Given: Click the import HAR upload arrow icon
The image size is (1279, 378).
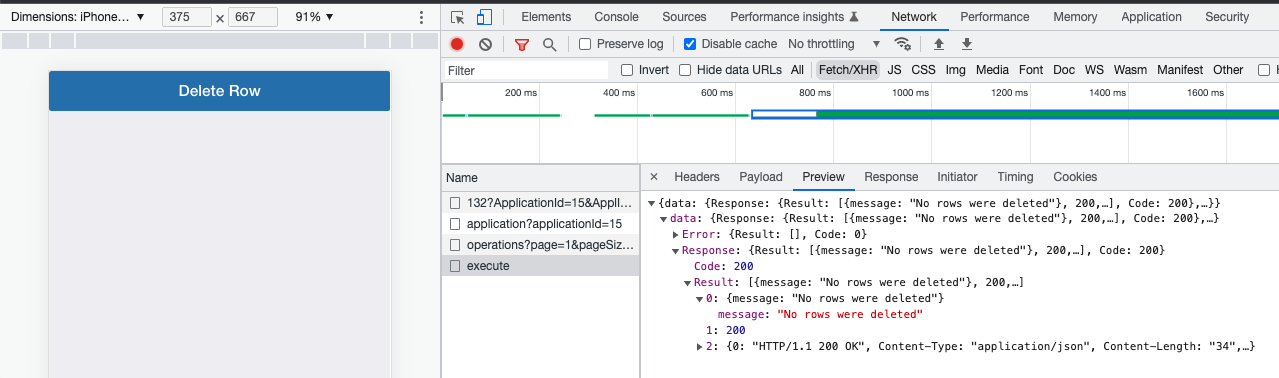Looking at the screenshot, I should click(938, 44).
